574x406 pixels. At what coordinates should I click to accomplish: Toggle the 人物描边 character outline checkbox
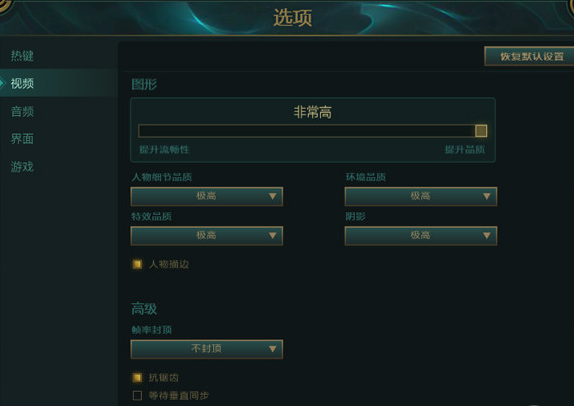[137, 264]
